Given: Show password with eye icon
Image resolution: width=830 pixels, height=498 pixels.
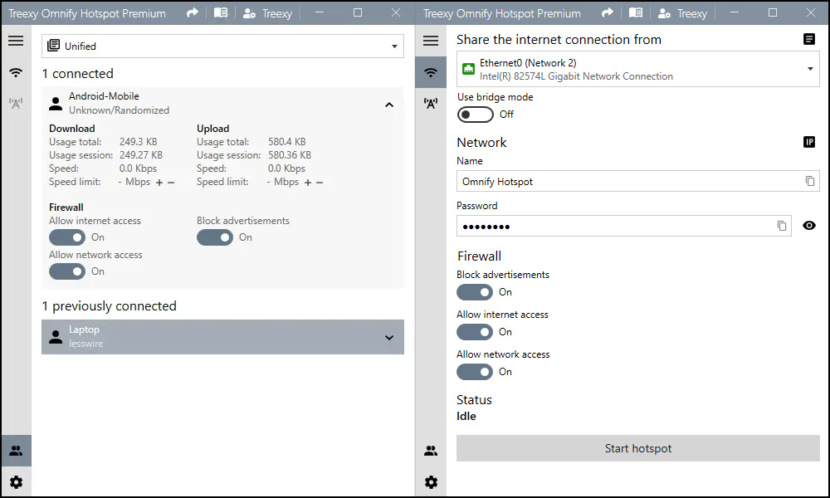Looking at the screenshot, I should coord(809,225).
